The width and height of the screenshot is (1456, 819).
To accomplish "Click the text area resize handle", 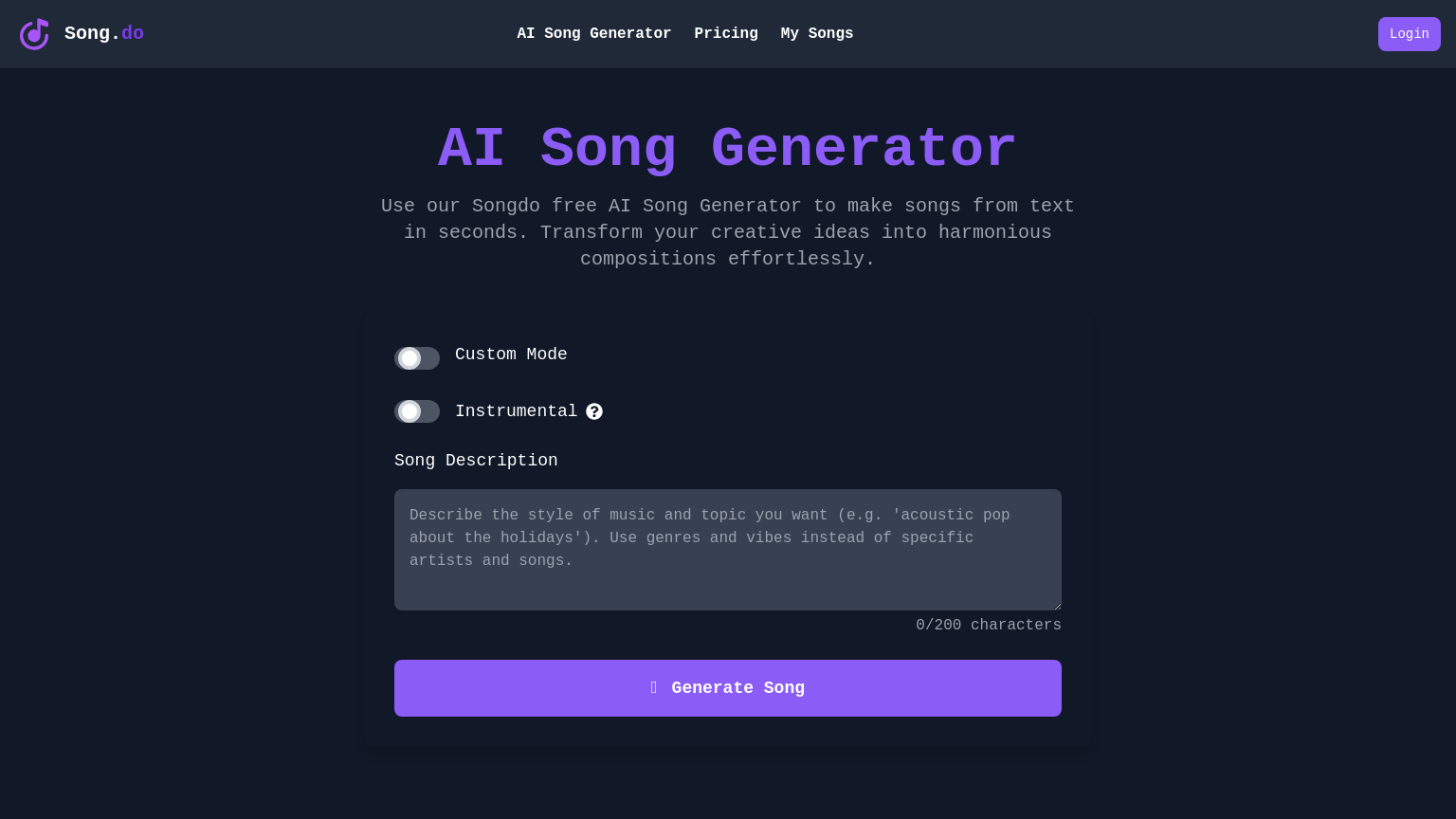I will (1057, 606).
